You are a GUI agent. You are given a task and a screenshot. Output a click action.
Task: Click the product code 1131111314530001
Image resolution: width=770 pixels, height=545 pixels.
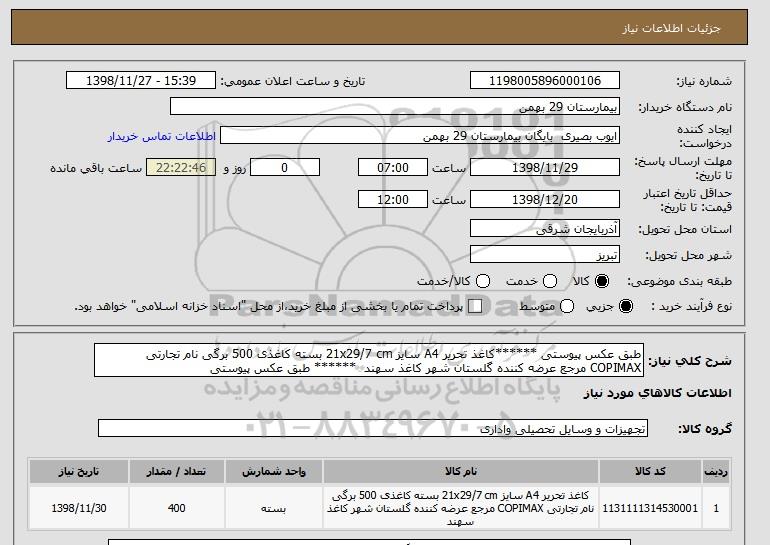pos(650,508)
